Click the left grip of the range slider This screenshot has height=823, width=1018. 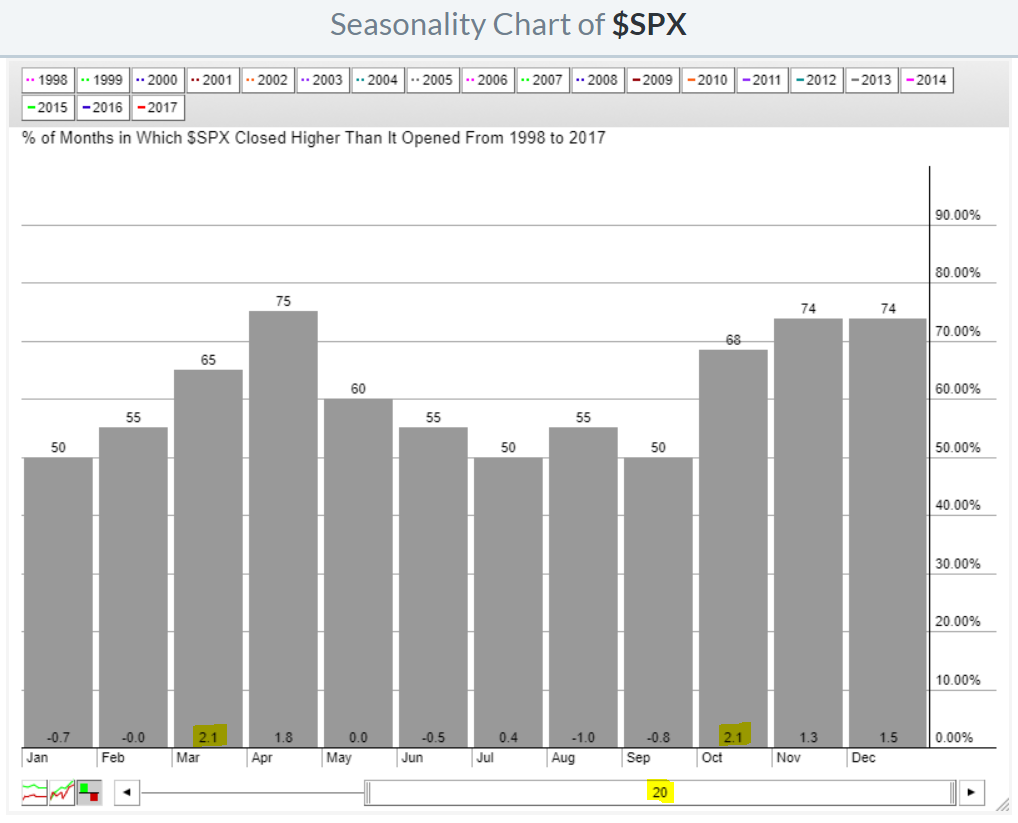click(367, 793)
